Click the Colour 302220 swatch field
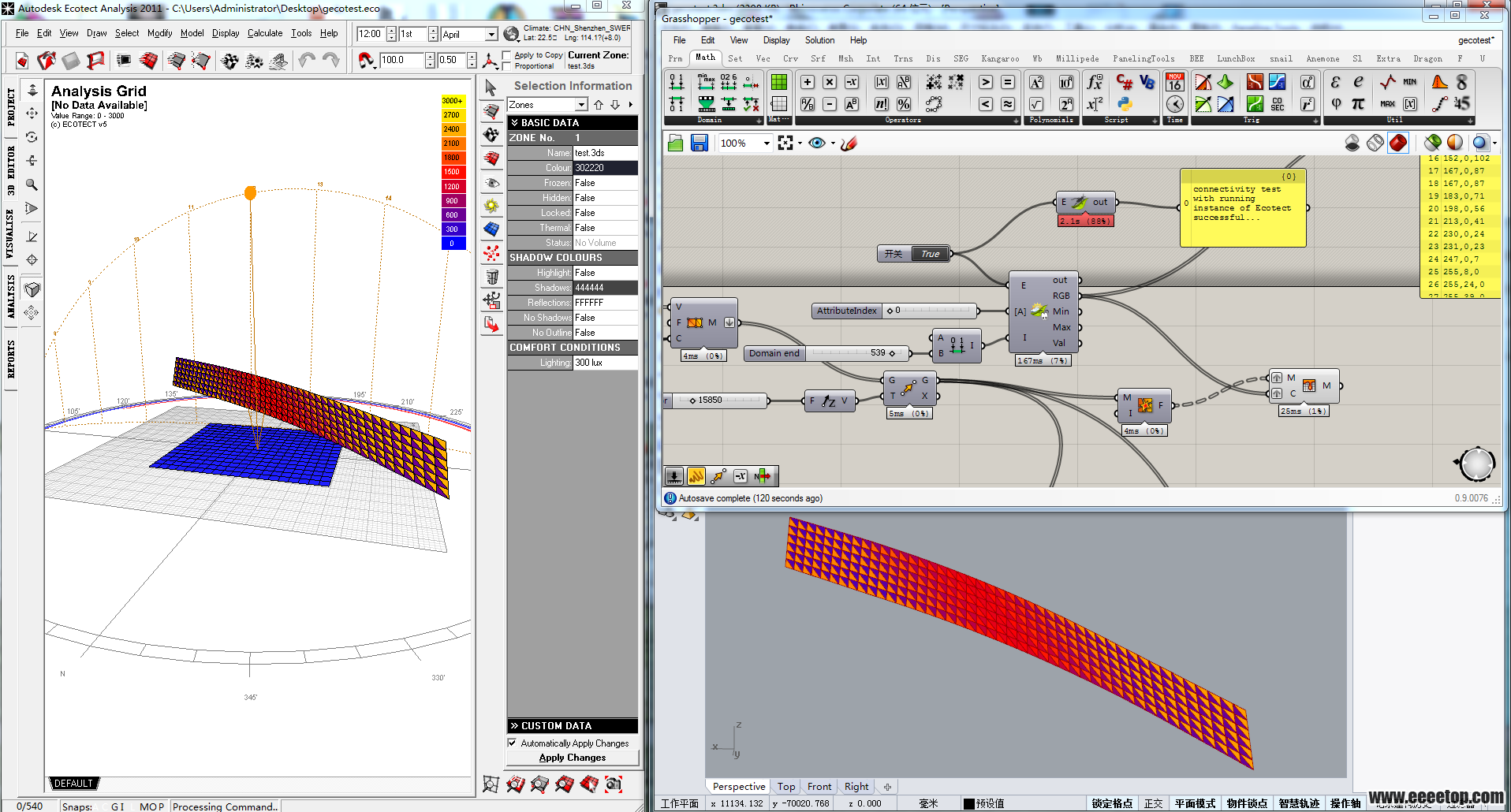1511x812 pixels. click(x=606, y=168)
